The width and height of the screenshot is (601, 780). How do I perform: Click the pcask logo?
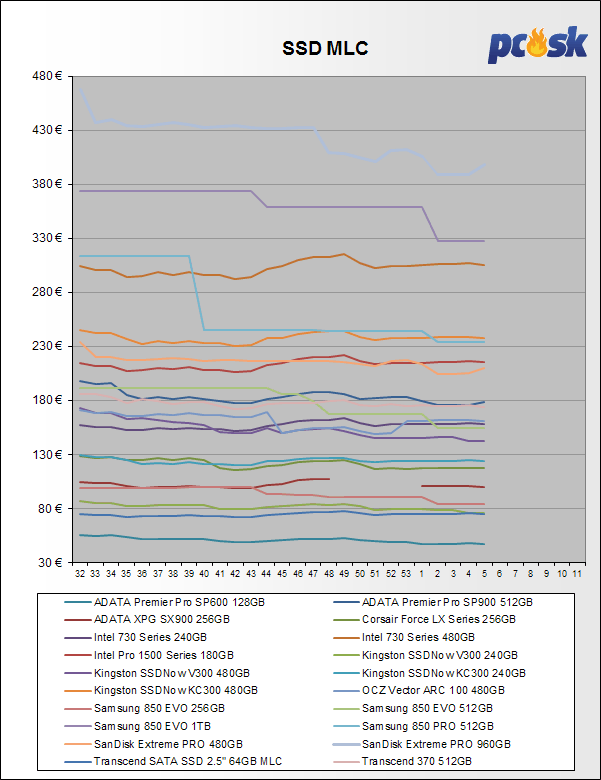tap(537, 45)
